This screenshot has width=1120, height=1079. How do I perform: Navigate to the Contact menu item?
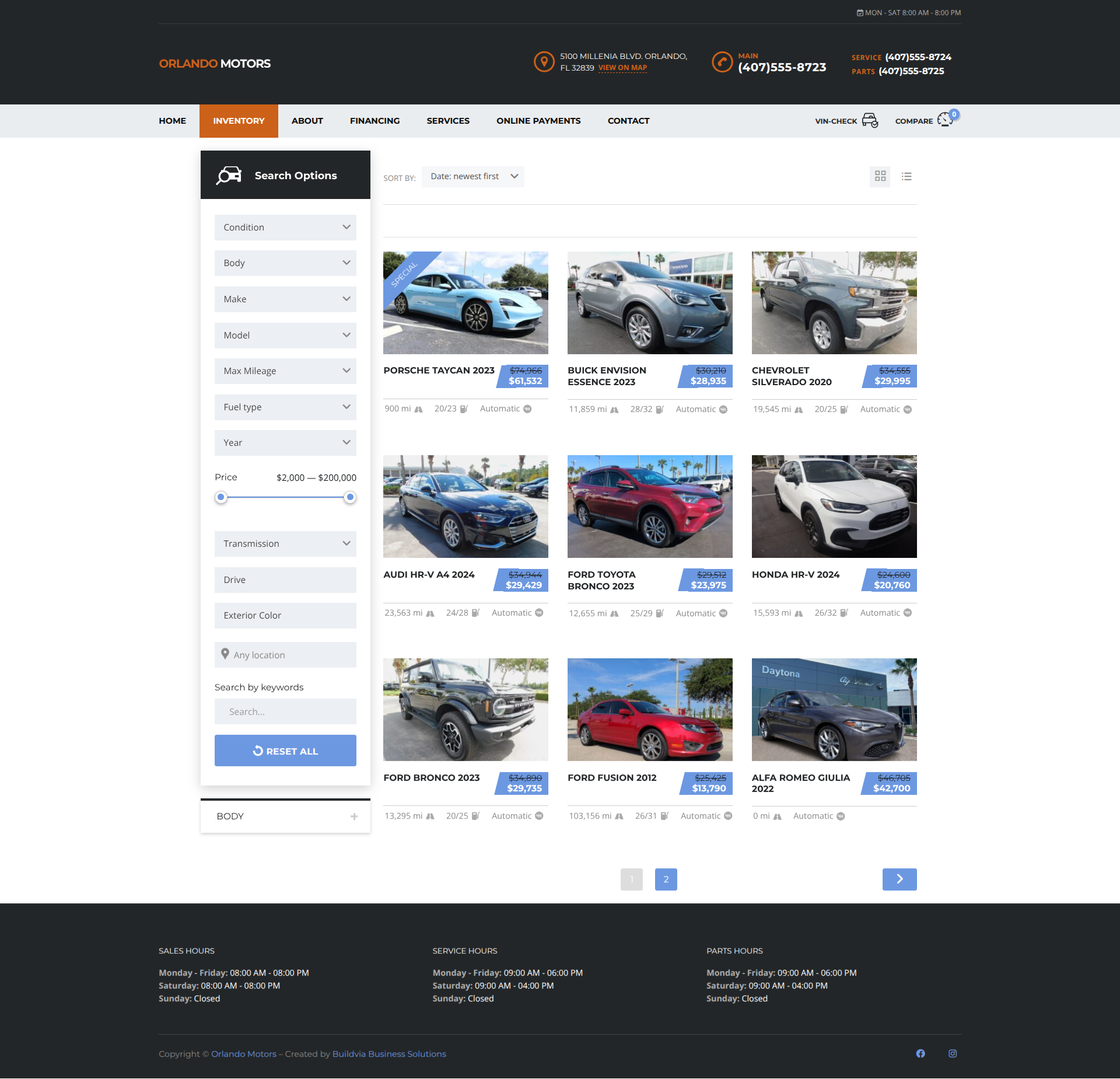click(628, 121)
